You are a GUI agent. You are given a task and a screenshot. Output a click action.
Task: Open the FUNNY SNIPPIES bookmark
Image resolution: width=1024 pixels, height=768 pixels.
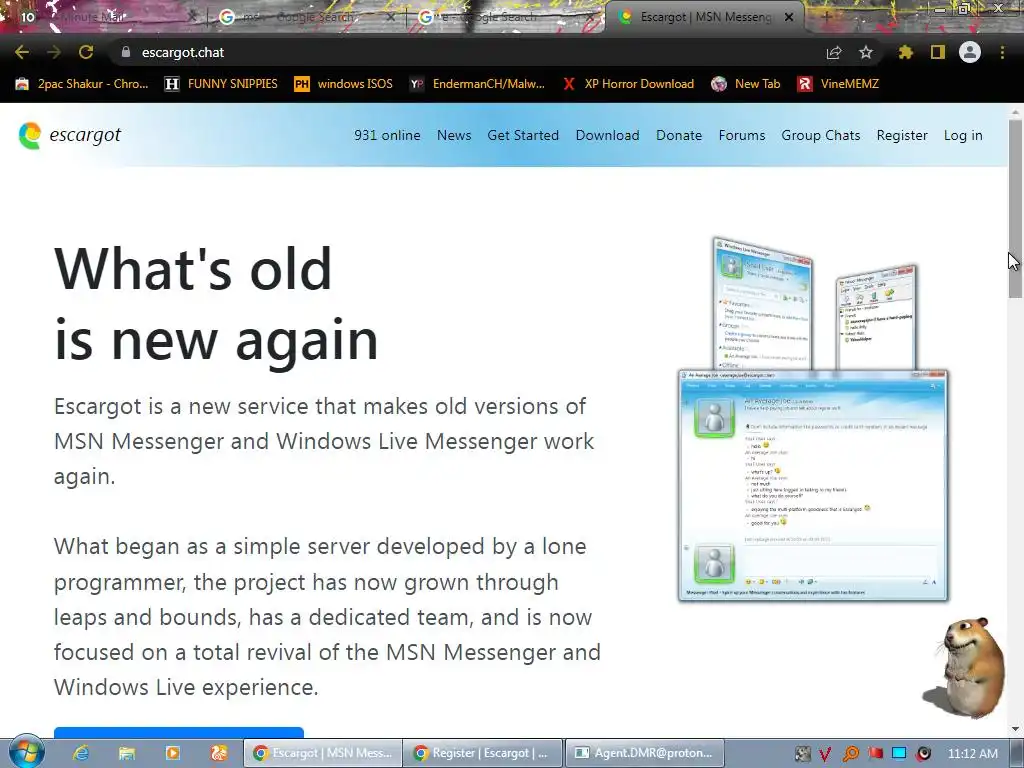(x=221, y=84)
